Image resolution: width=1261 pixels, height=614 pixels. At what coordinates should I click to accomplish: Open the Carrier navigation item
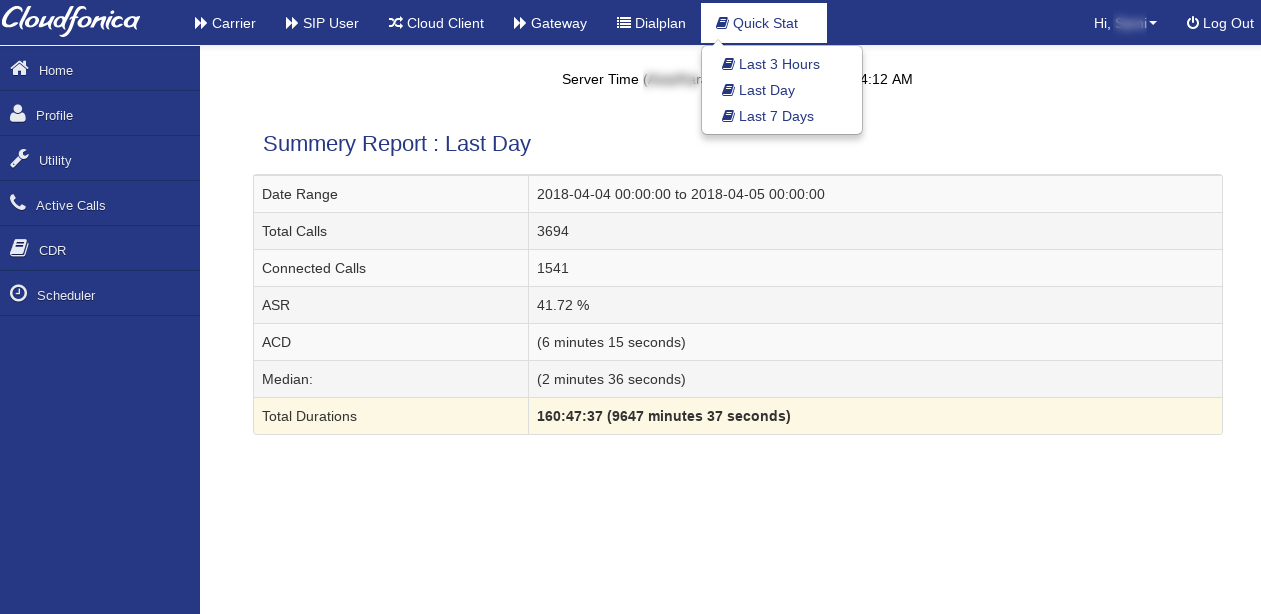click(x=225, y=23)
